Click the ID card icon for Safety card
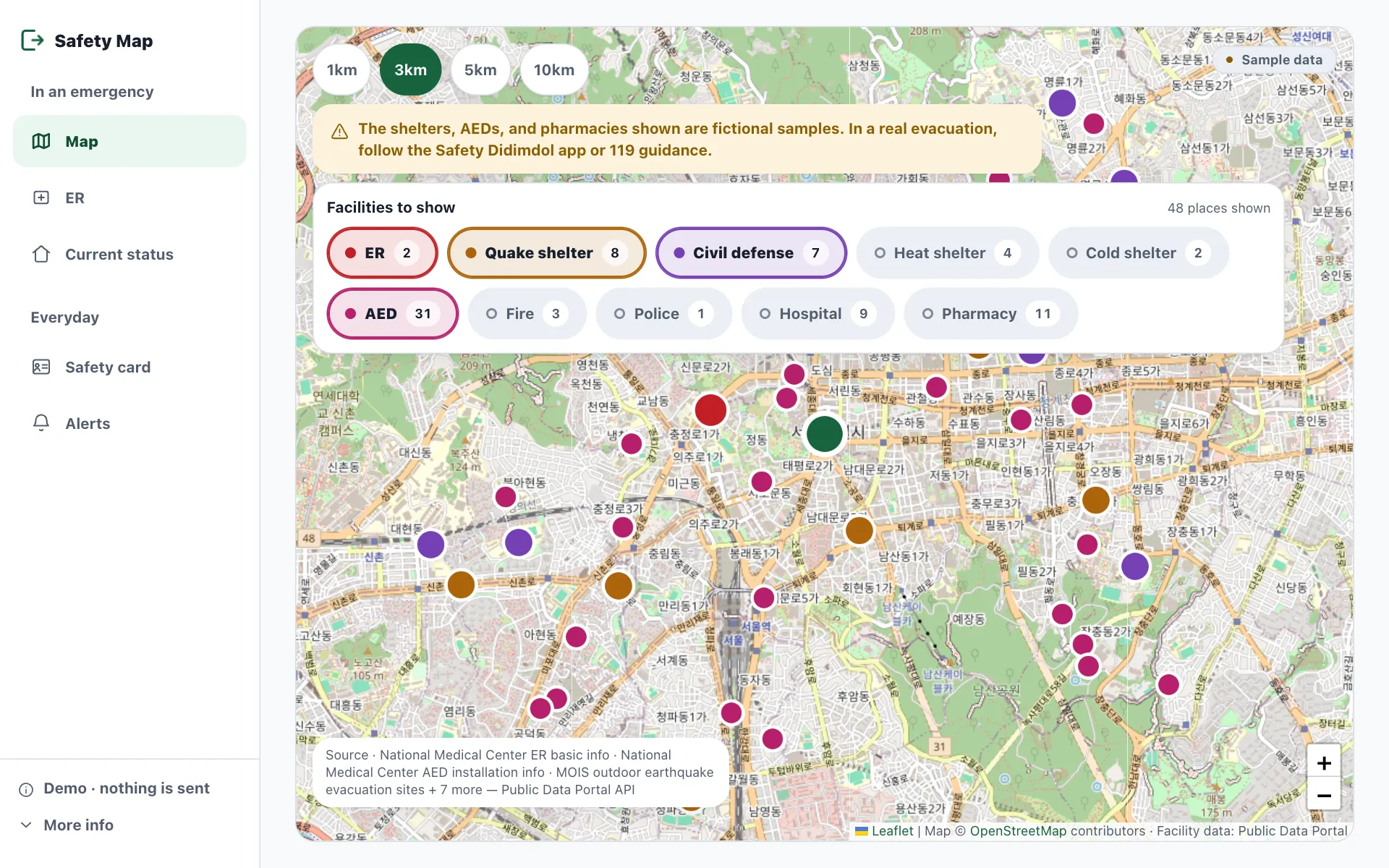 coord(41,367)
